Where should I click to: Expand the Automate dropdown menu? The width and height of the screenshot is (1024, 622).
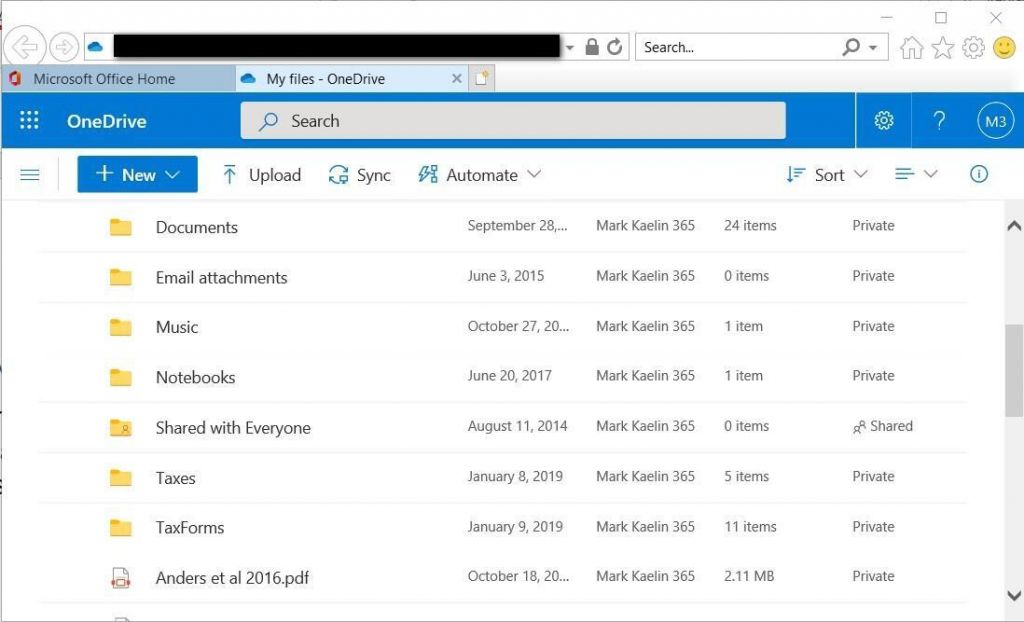click(480, 174)
